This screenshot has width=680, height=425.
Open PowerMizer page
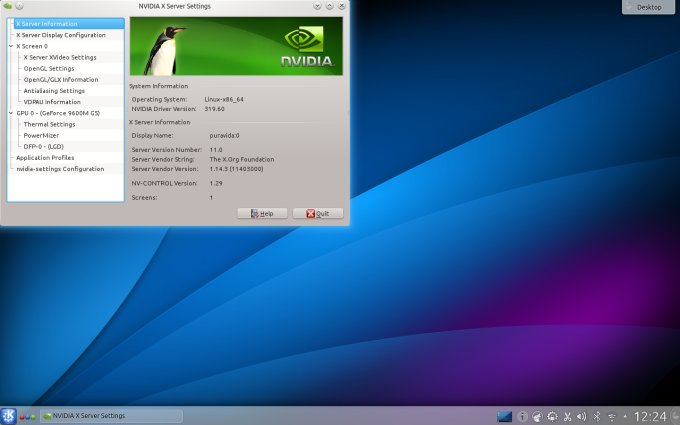pos(41,135)
